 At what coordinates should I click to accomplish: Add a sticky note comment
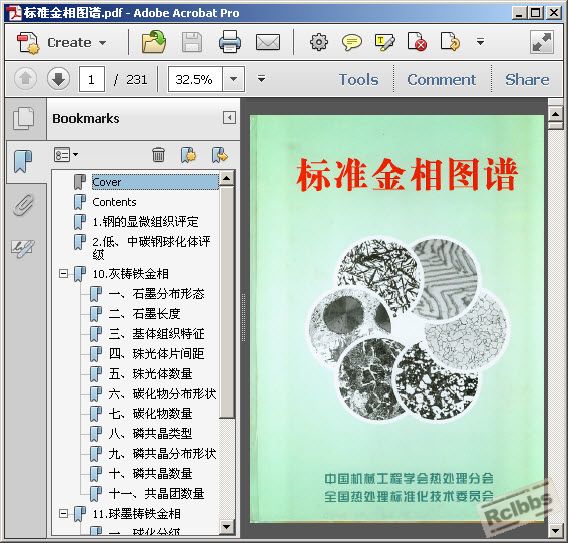click(x=351, y=42)
